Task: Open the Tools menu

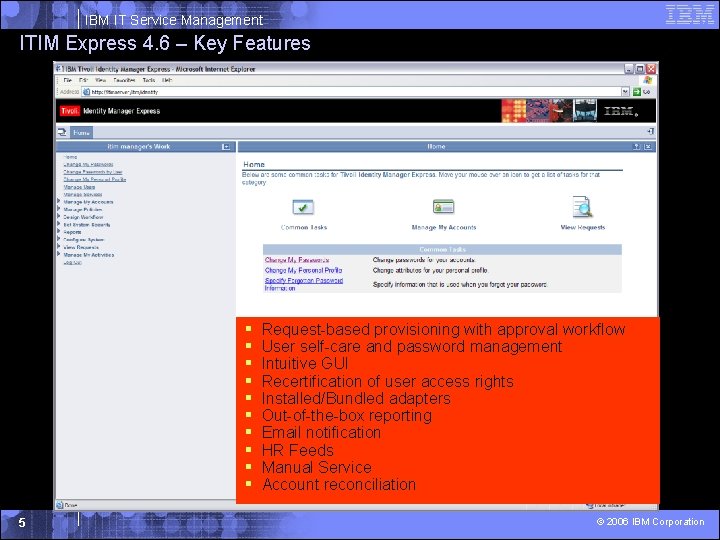Action: click(x=149, y=80)
